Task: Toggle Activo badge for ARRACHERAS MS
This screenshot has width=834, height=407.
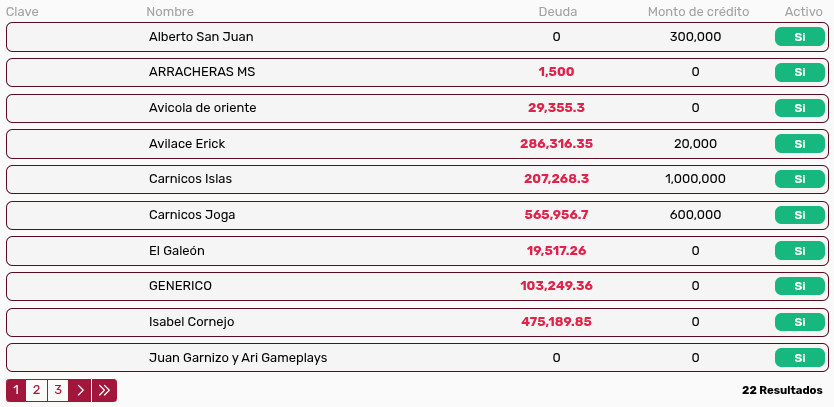Action: click(x=799, y=72)
